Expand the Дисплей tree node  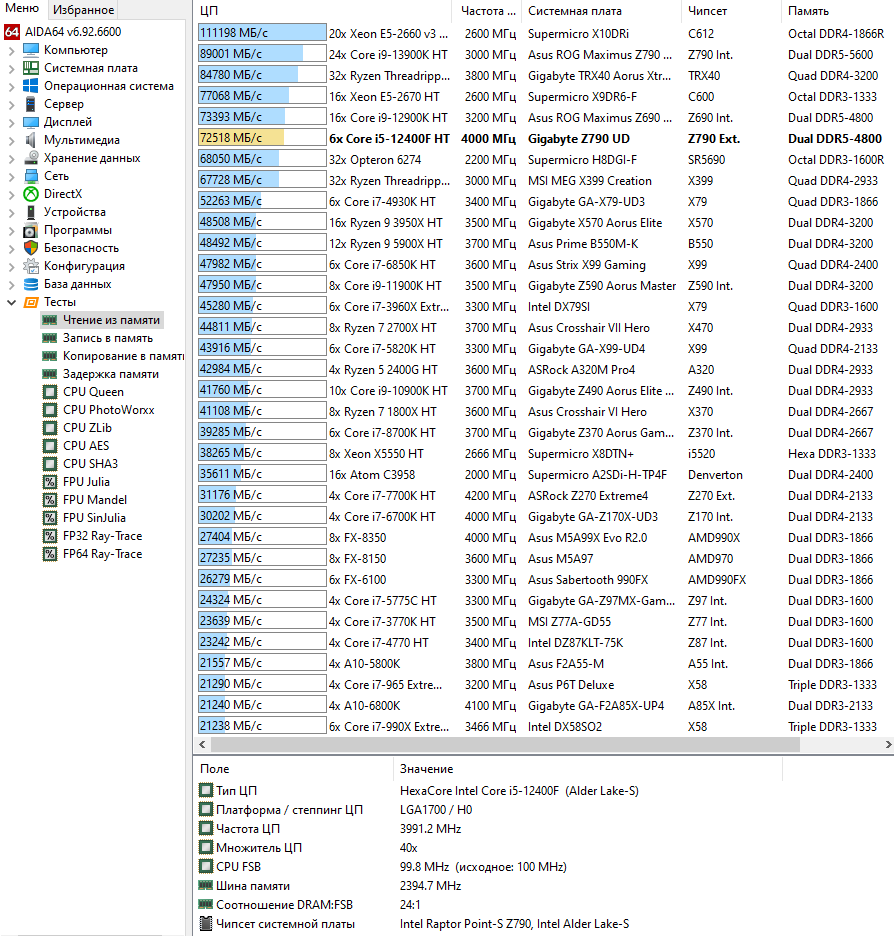click(x=11, y=122)
